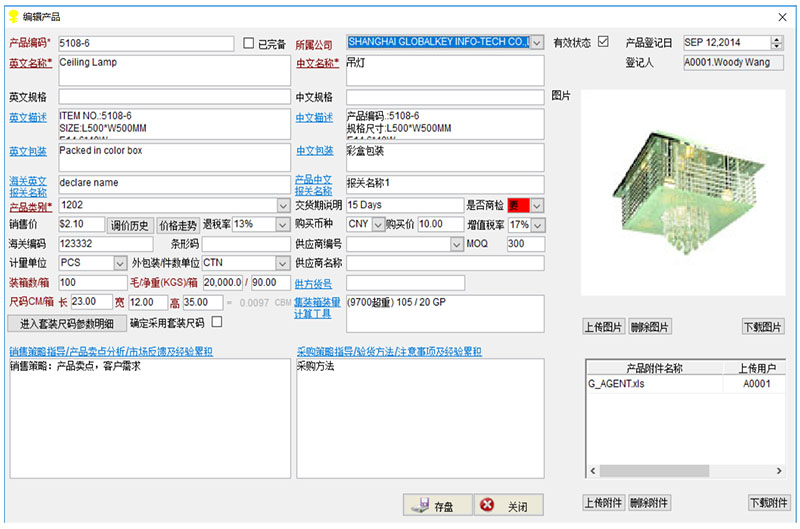
Task: Open the 购买币种 CNY currency dropdown
Action: [x=378, y=224]
